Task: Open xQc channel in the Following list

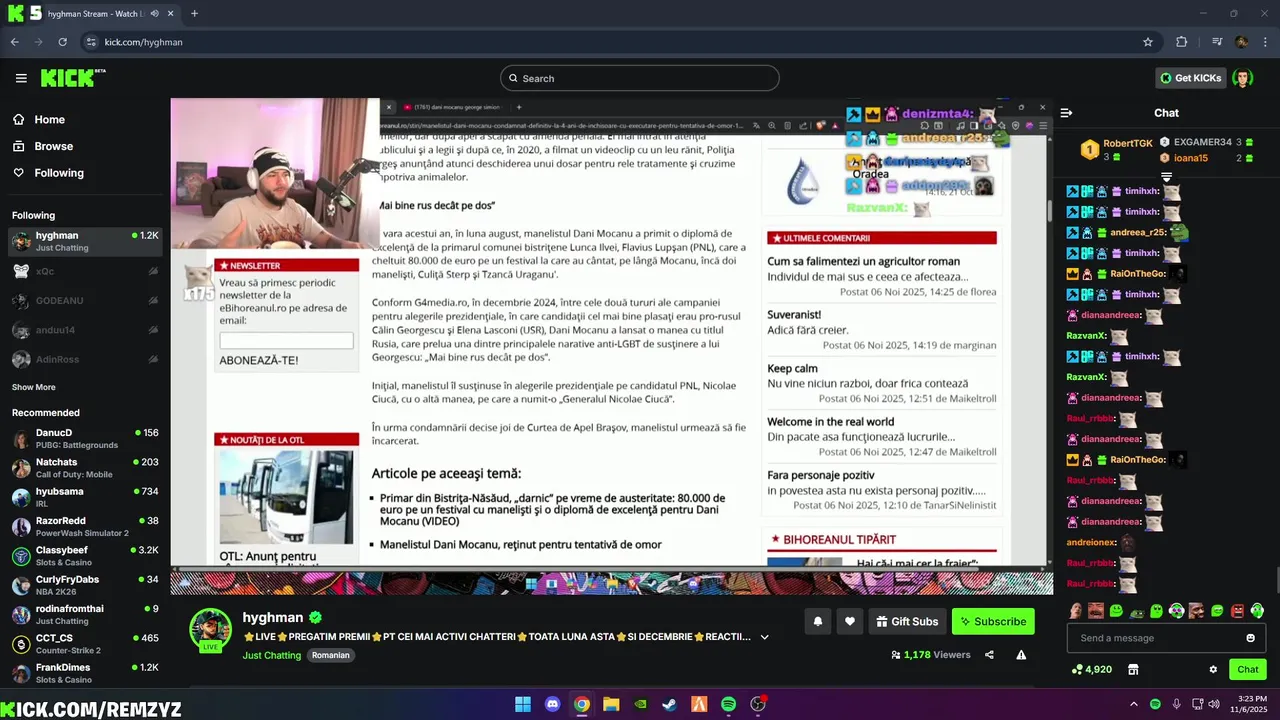Action: click(85, 271)
